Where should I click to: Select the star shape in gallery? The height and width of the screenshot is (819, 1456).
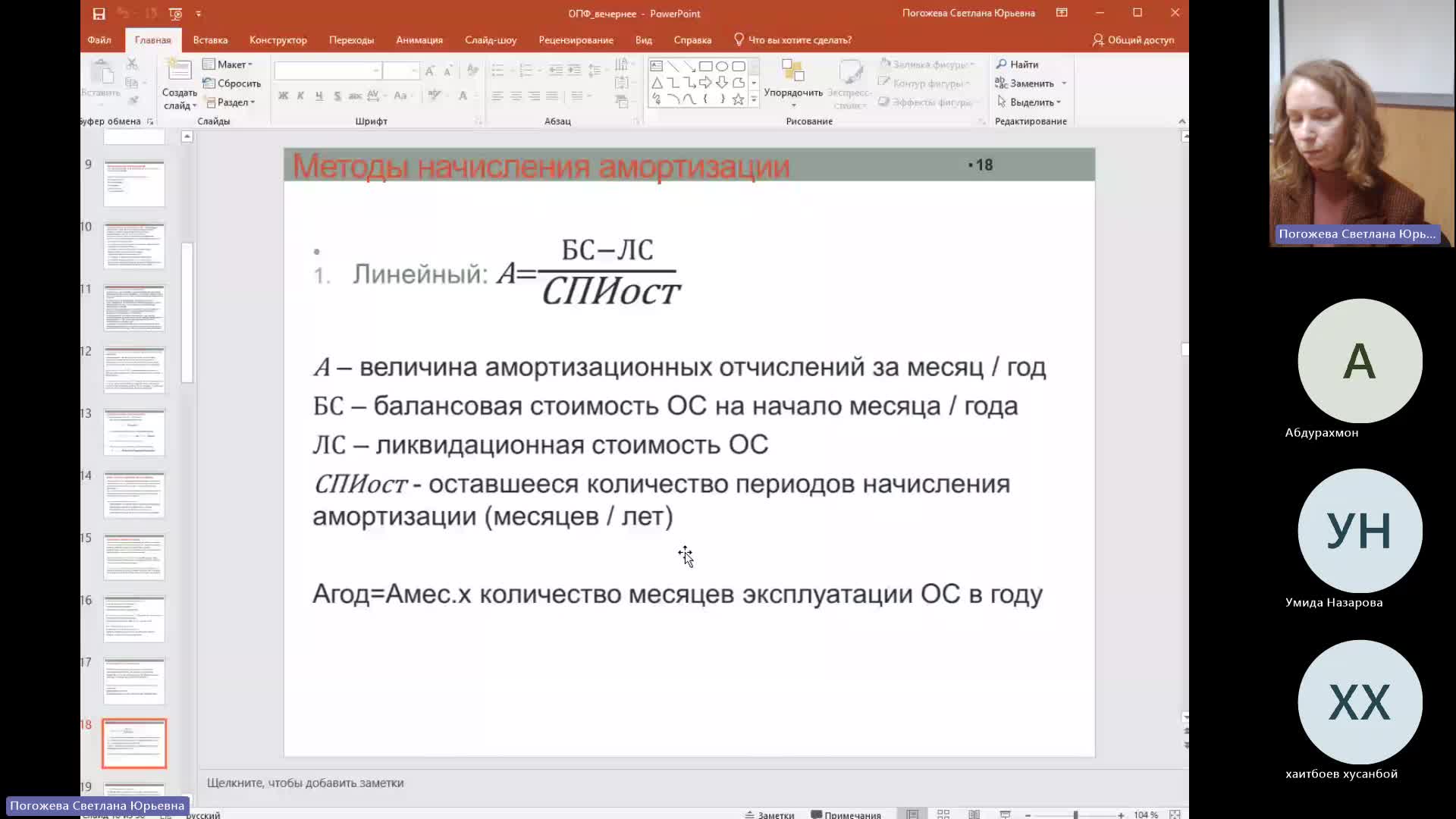tap(738, 99)
